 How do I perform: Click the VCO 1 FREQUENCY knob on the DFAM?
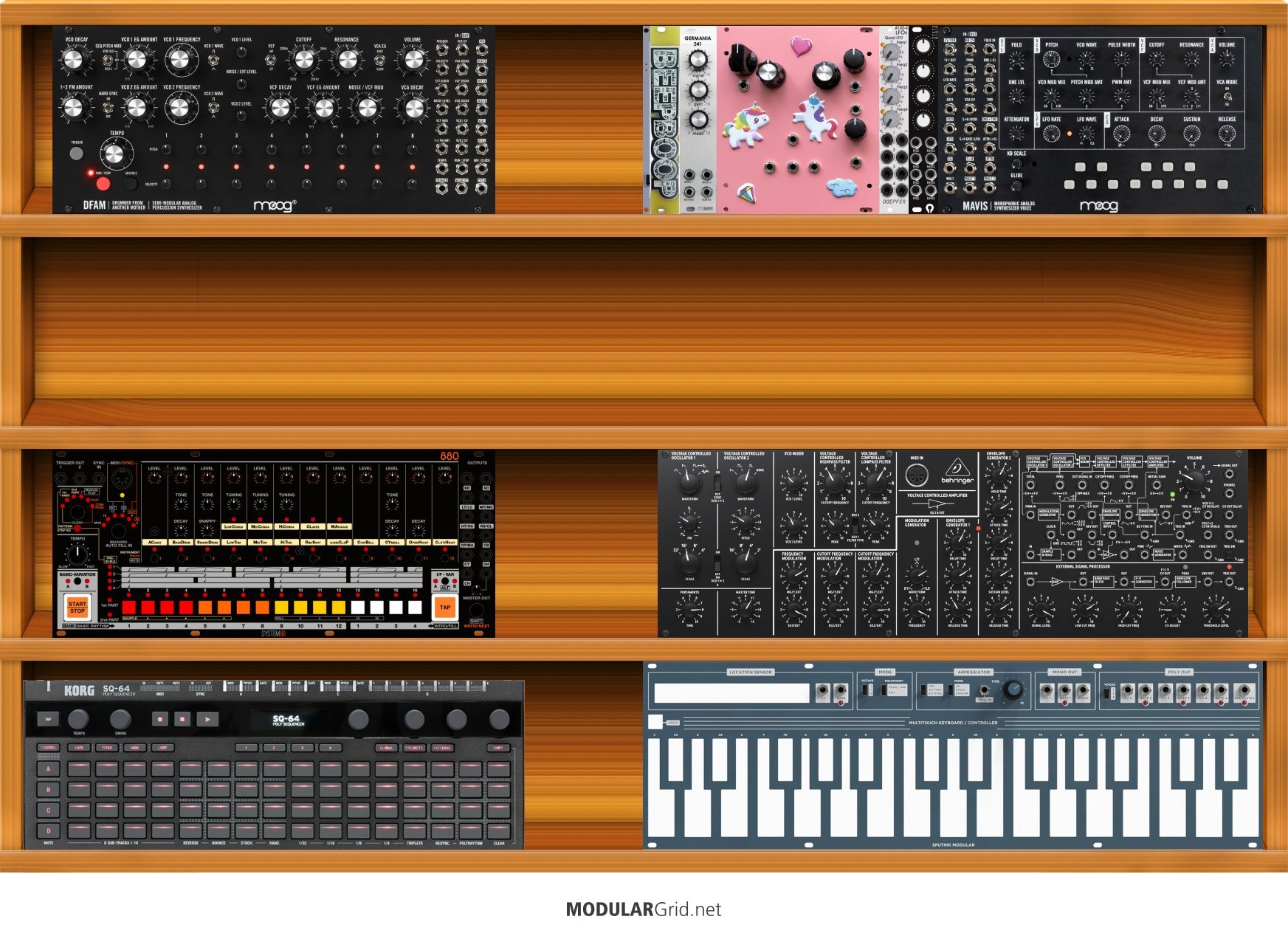181,60
